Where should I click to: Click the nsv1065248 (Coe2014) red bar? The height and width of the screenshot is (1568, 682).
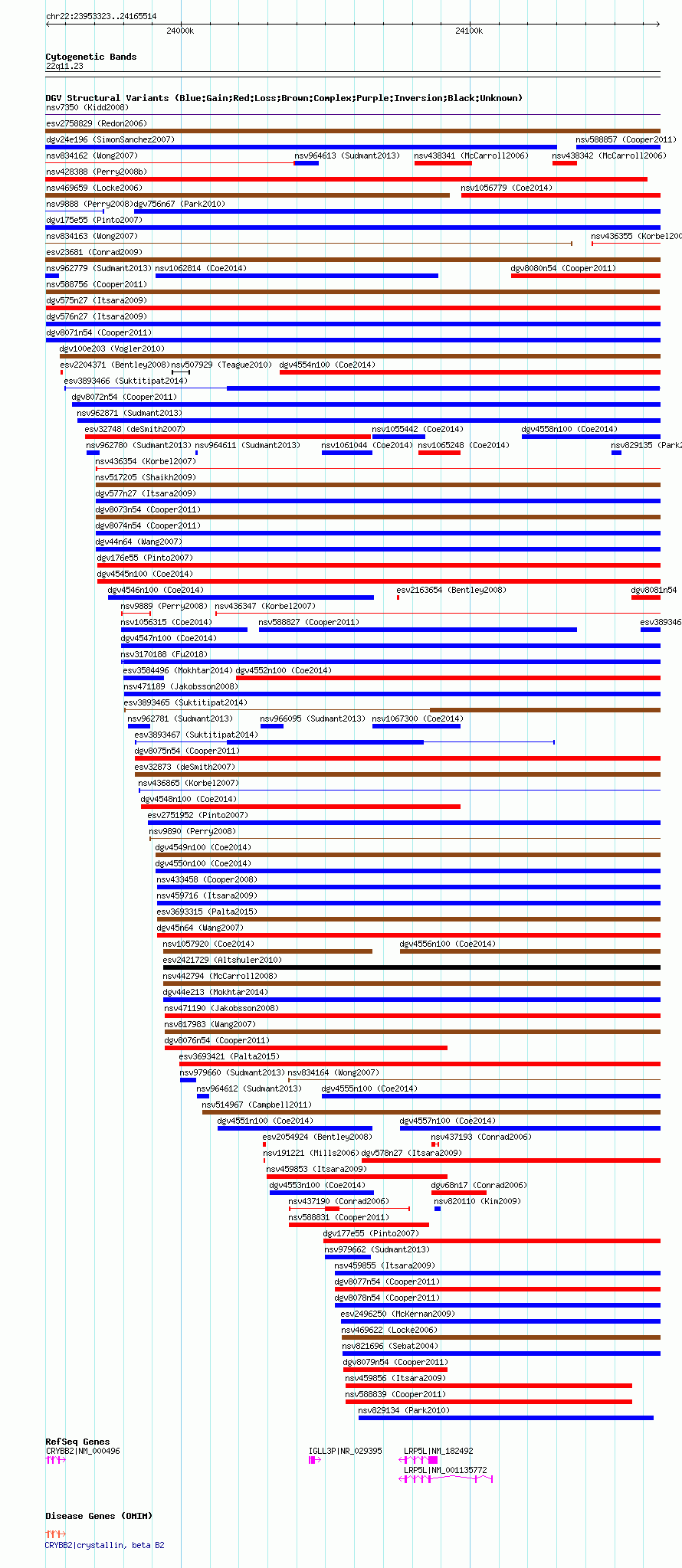(439, 453)
